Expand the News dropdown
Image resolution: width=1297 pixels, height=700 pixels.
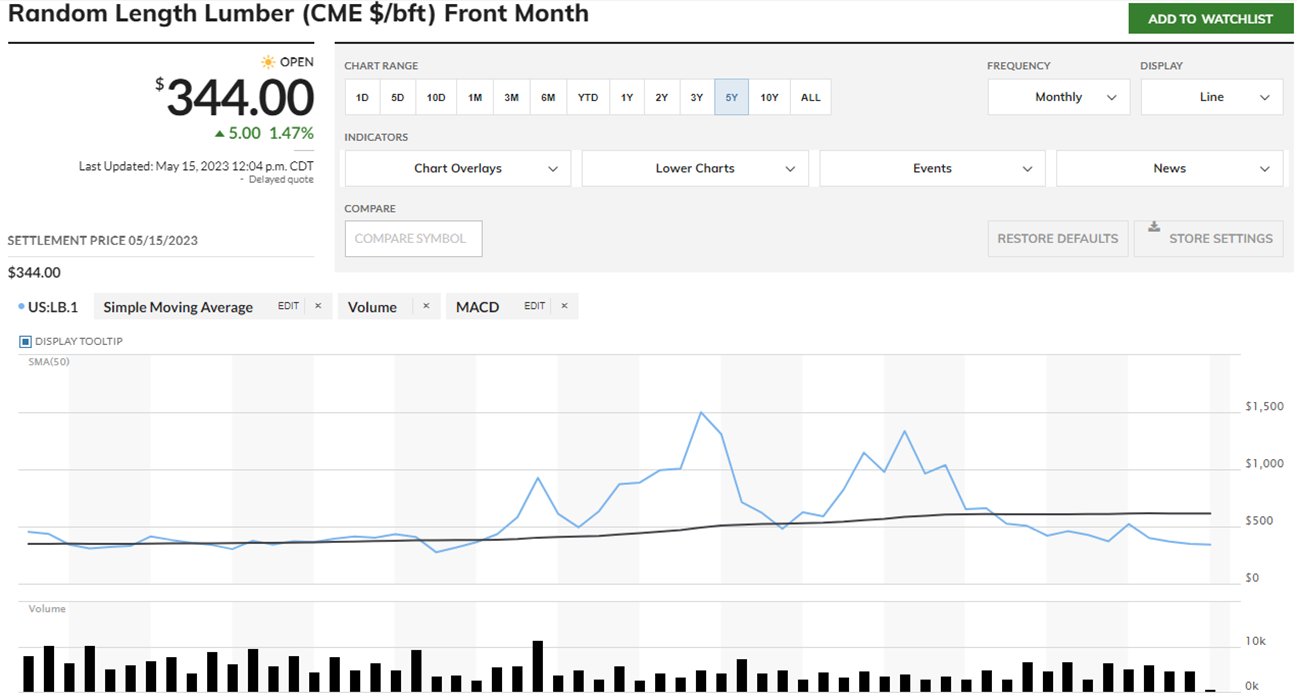1169,168
